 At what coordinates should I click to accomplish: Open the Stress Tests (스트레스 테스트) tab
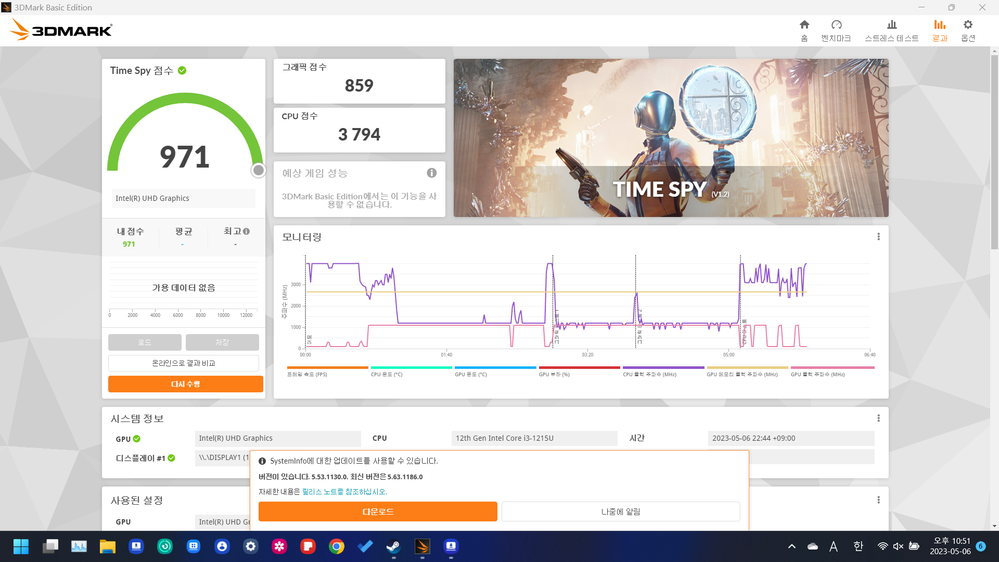(x=891, y=30)
